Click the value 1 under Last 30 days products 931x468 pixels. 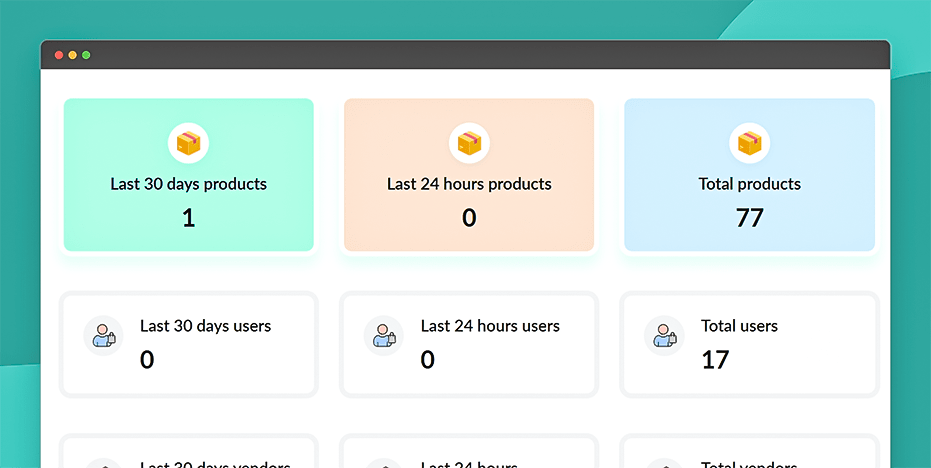click(x=188, y=218)
